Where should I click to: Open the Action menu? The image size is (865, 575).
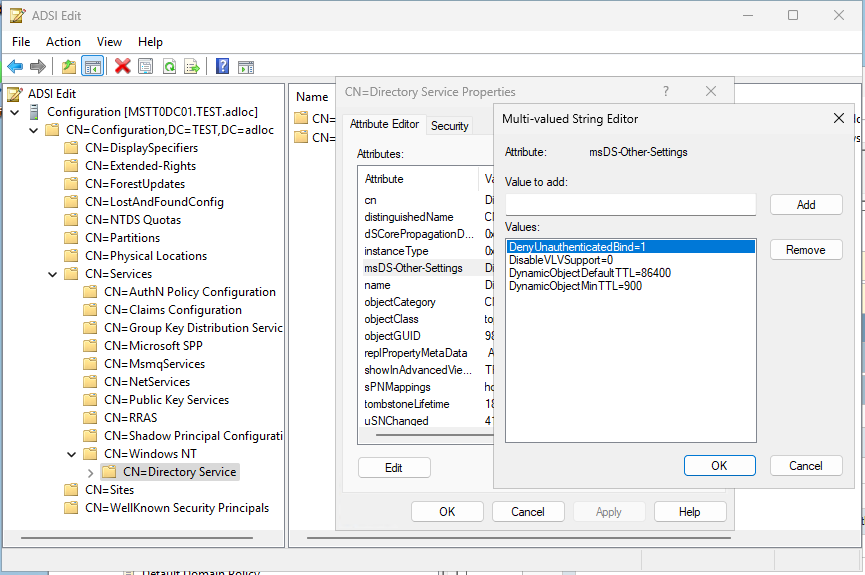pos(63,42)
